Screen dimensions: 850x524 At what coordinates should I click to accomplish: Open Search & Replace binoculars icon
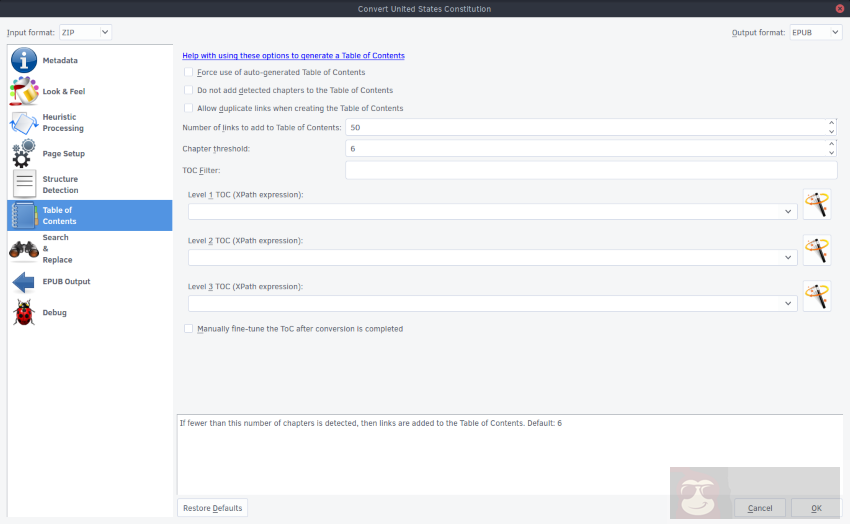point(24,249)
